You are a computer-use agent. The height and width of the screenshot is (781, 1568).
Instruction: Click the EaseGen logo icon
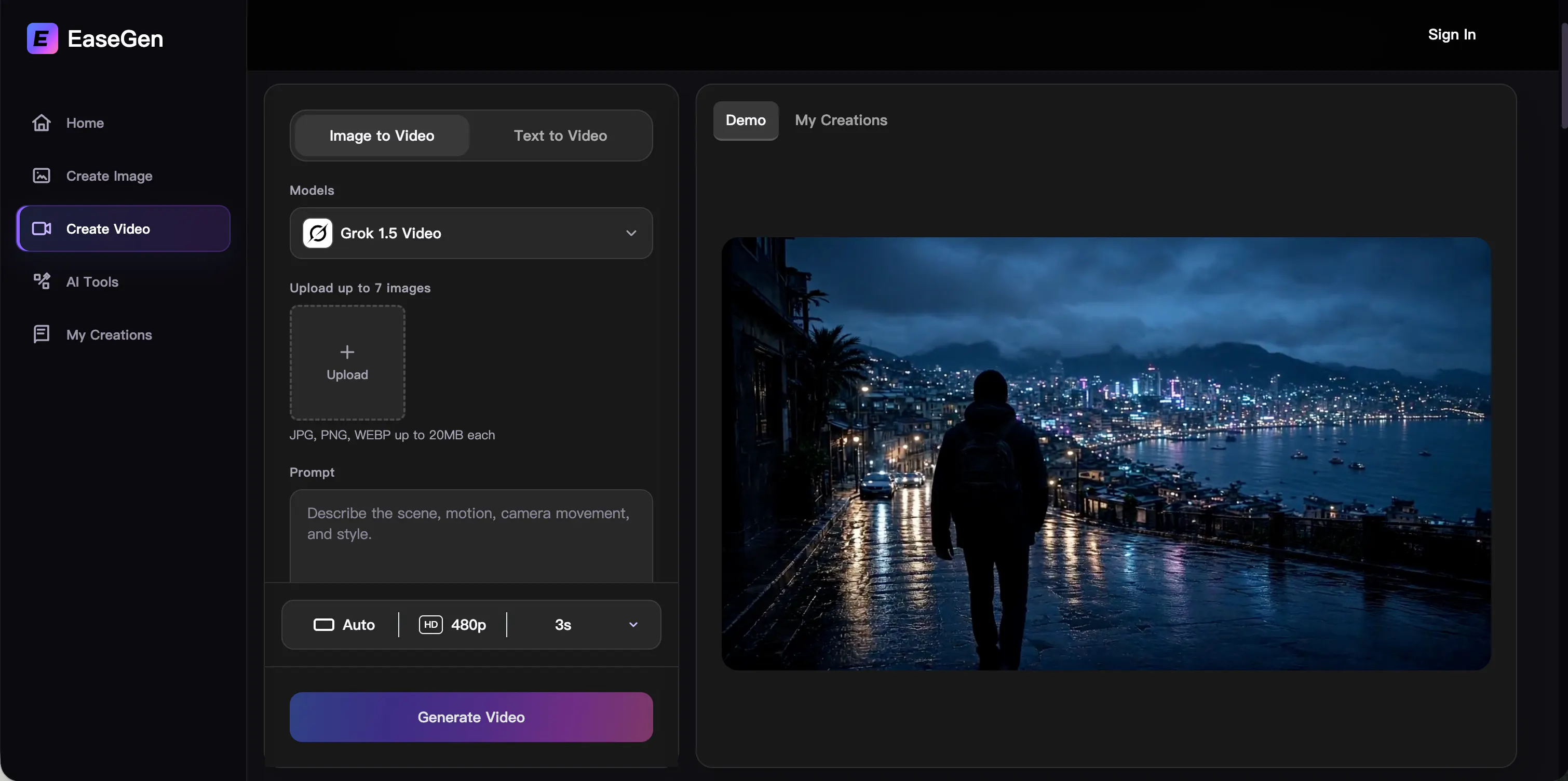(42, 38)
